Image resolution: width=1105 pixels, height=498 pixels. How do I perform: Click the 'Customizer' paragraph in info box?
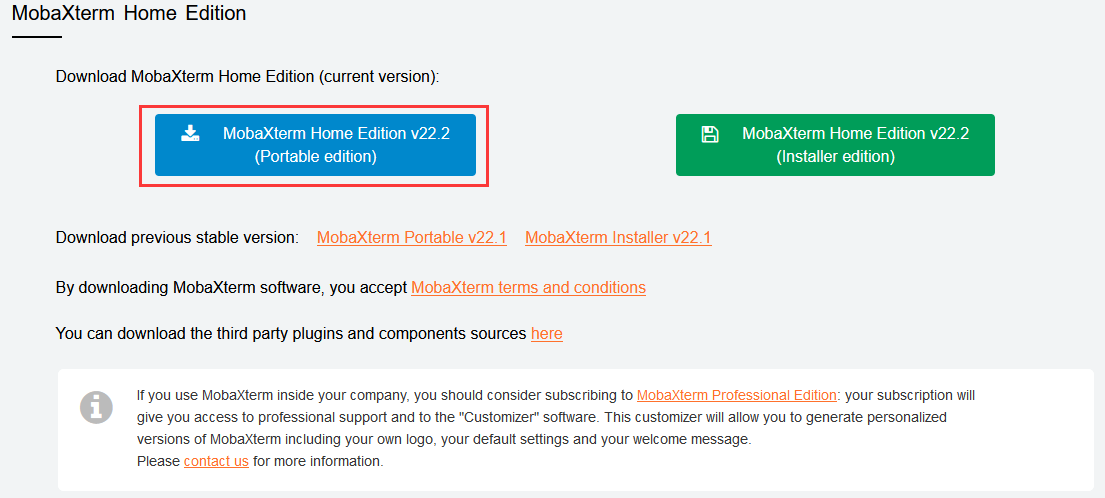[540, 417]
